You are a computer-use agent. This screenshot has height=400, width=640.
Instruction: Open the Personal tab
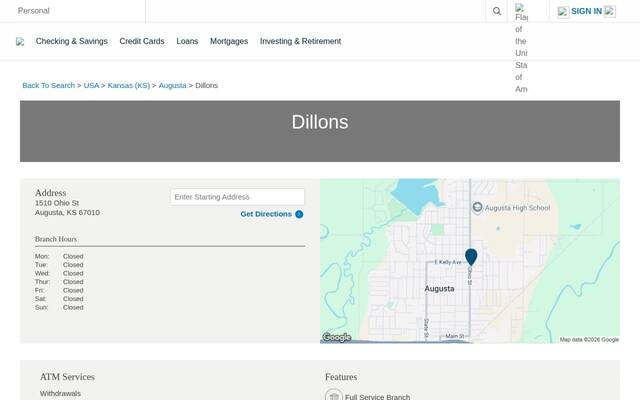tap(33, 11)
